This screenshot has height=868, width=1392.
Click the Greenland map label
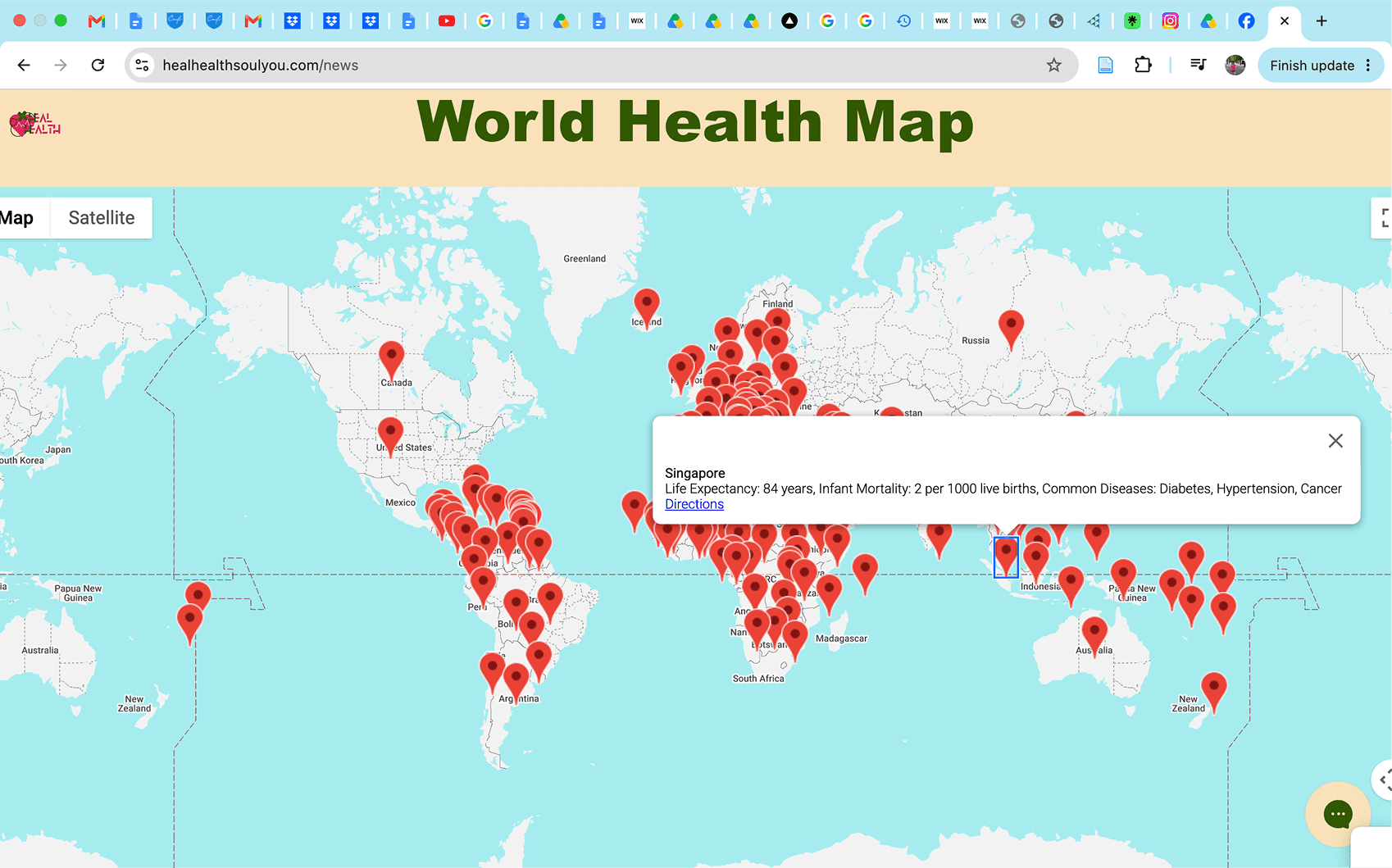pyautogui.click(x=585, y=258)
